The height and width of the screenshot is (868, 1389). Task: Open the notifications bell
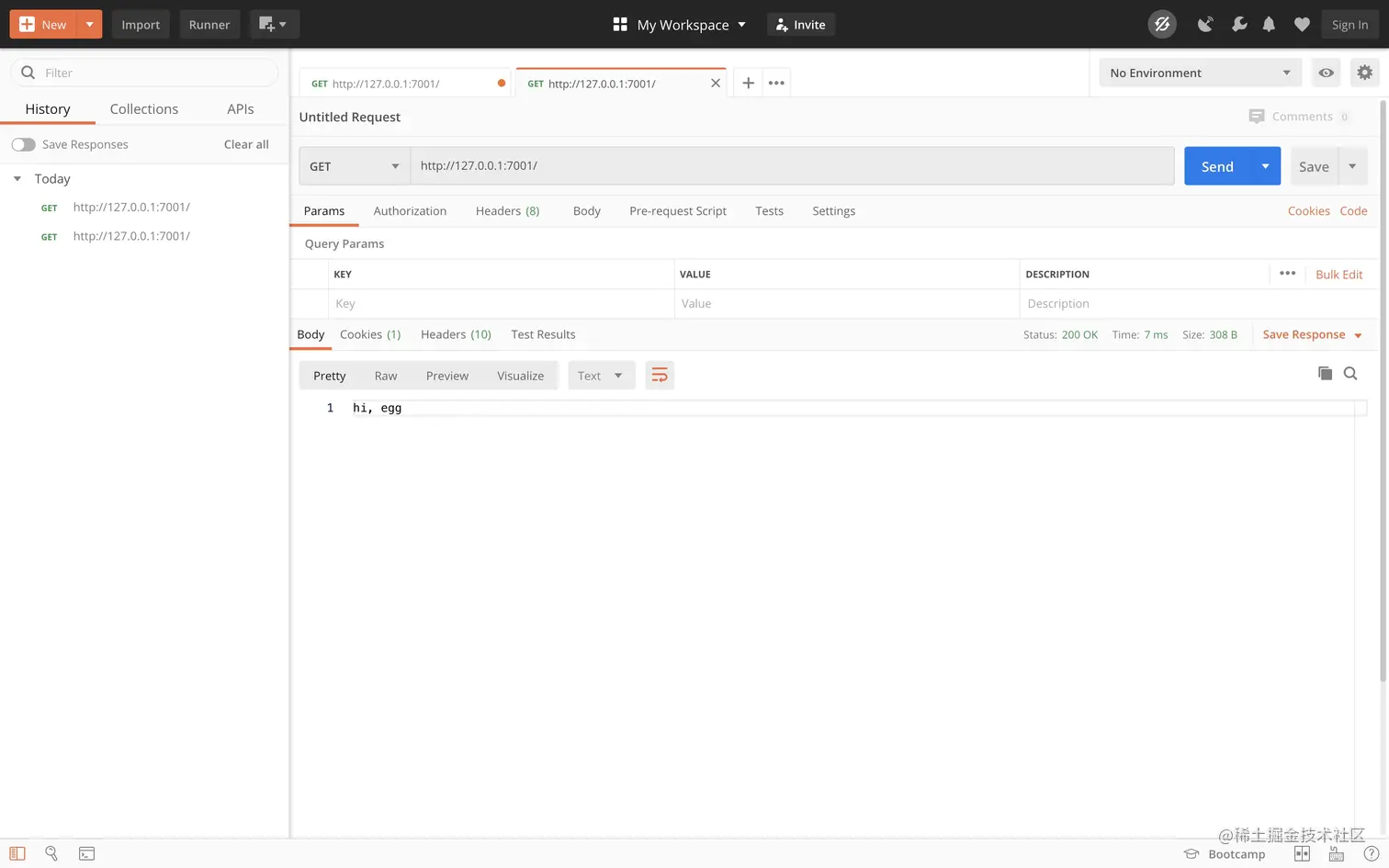1269,25
